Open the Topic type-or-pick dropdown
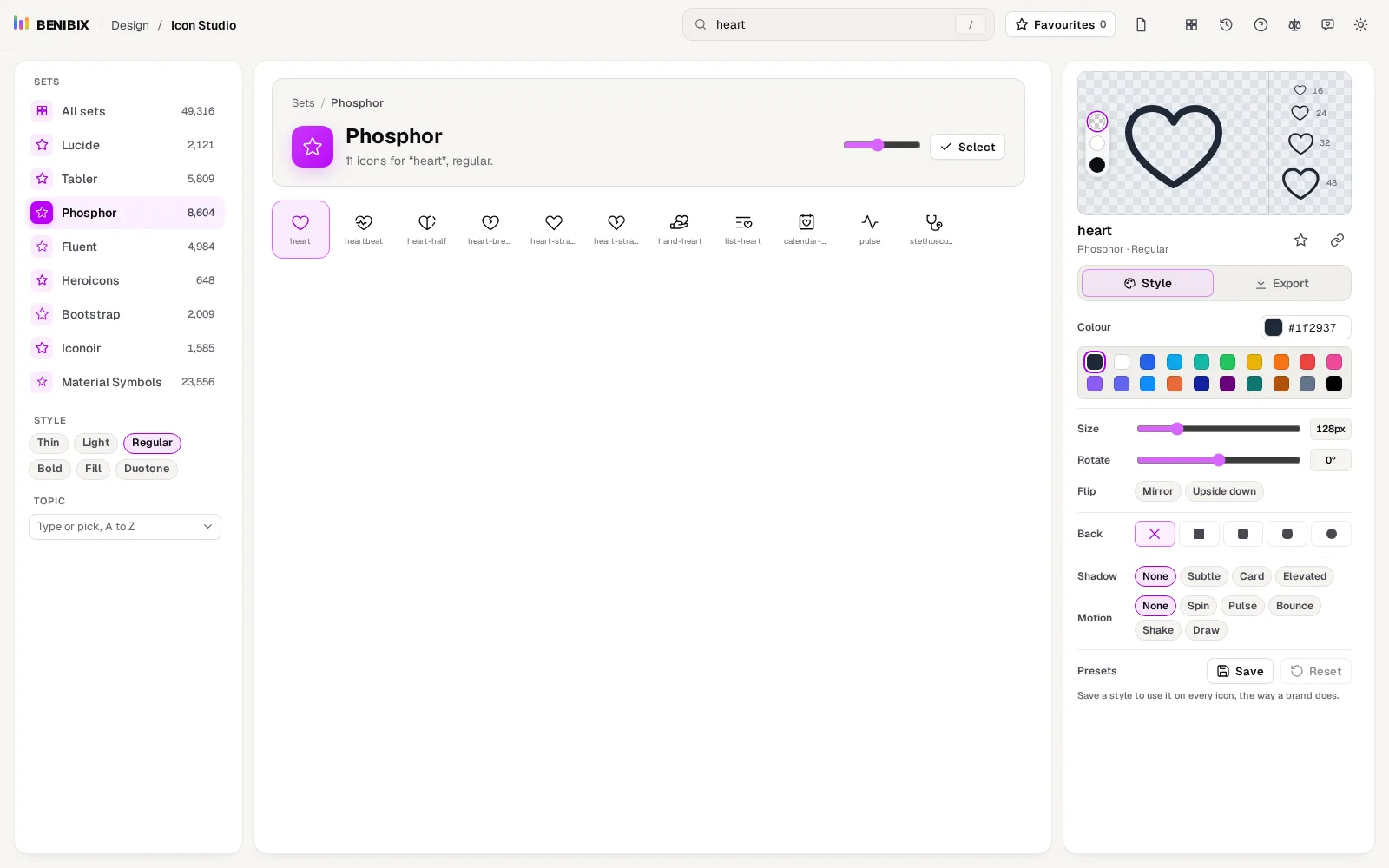 pos(125,527)
